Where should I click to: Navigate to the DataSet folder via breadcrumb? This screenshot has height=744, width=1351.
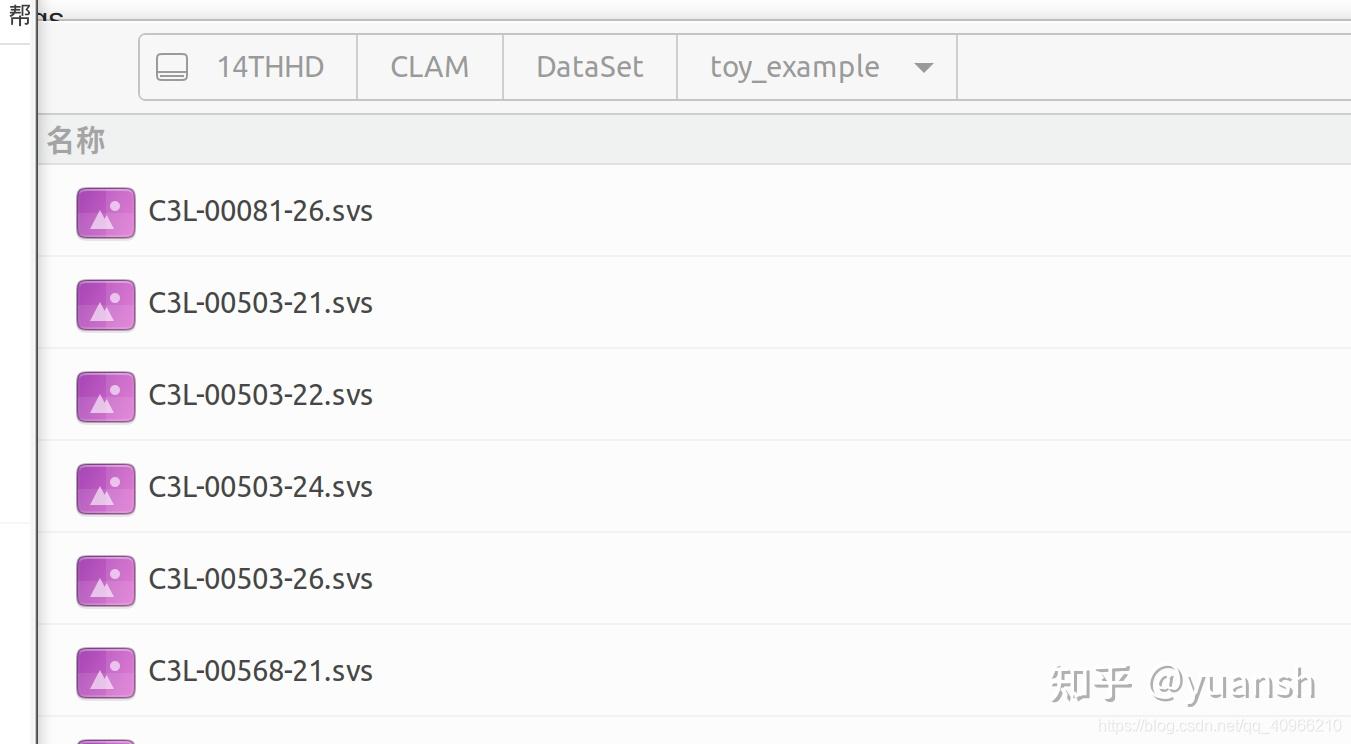(589, 67)
